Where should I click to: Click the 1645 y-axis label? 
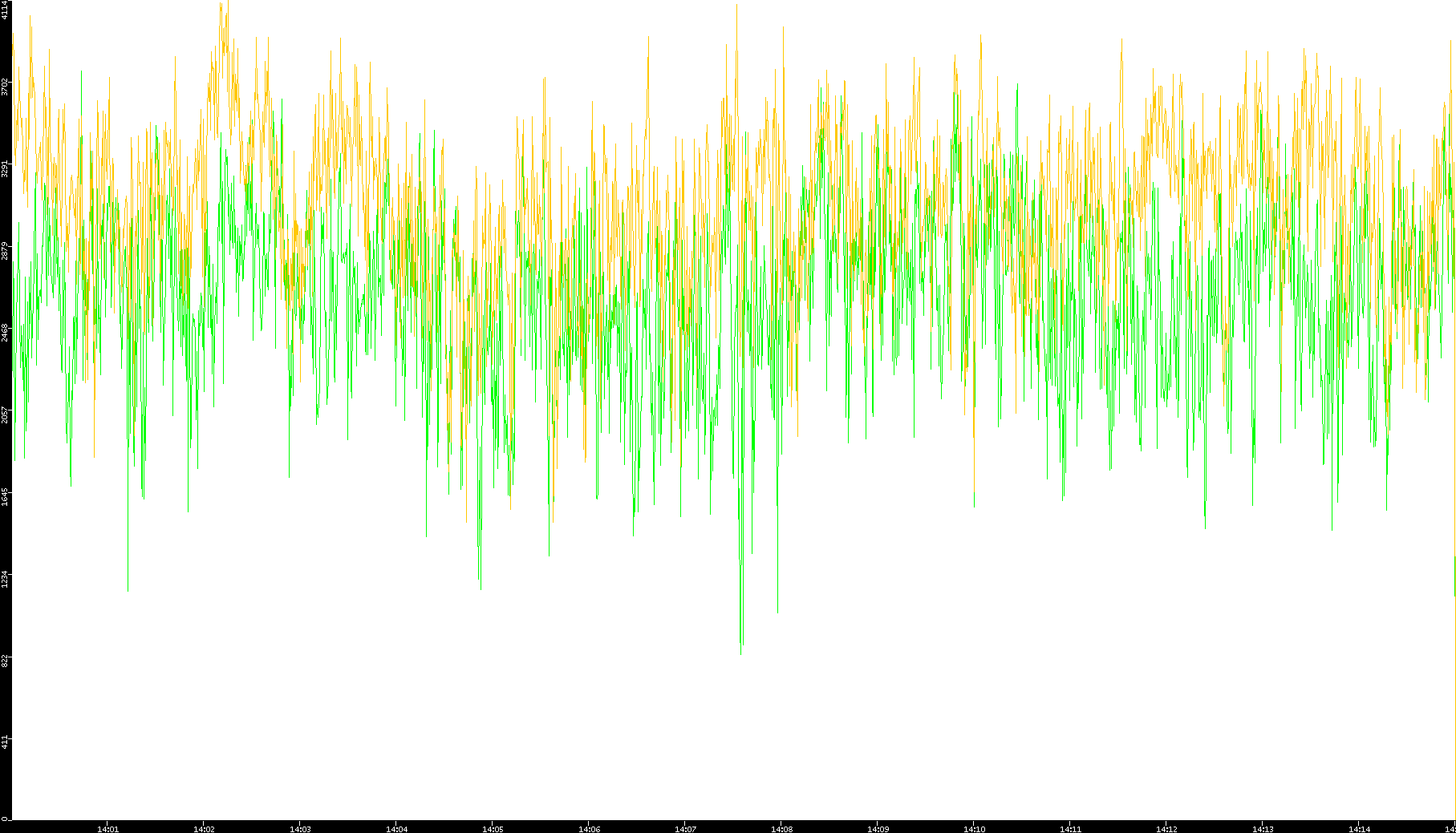pyautogui.click(x=5, y=496)
